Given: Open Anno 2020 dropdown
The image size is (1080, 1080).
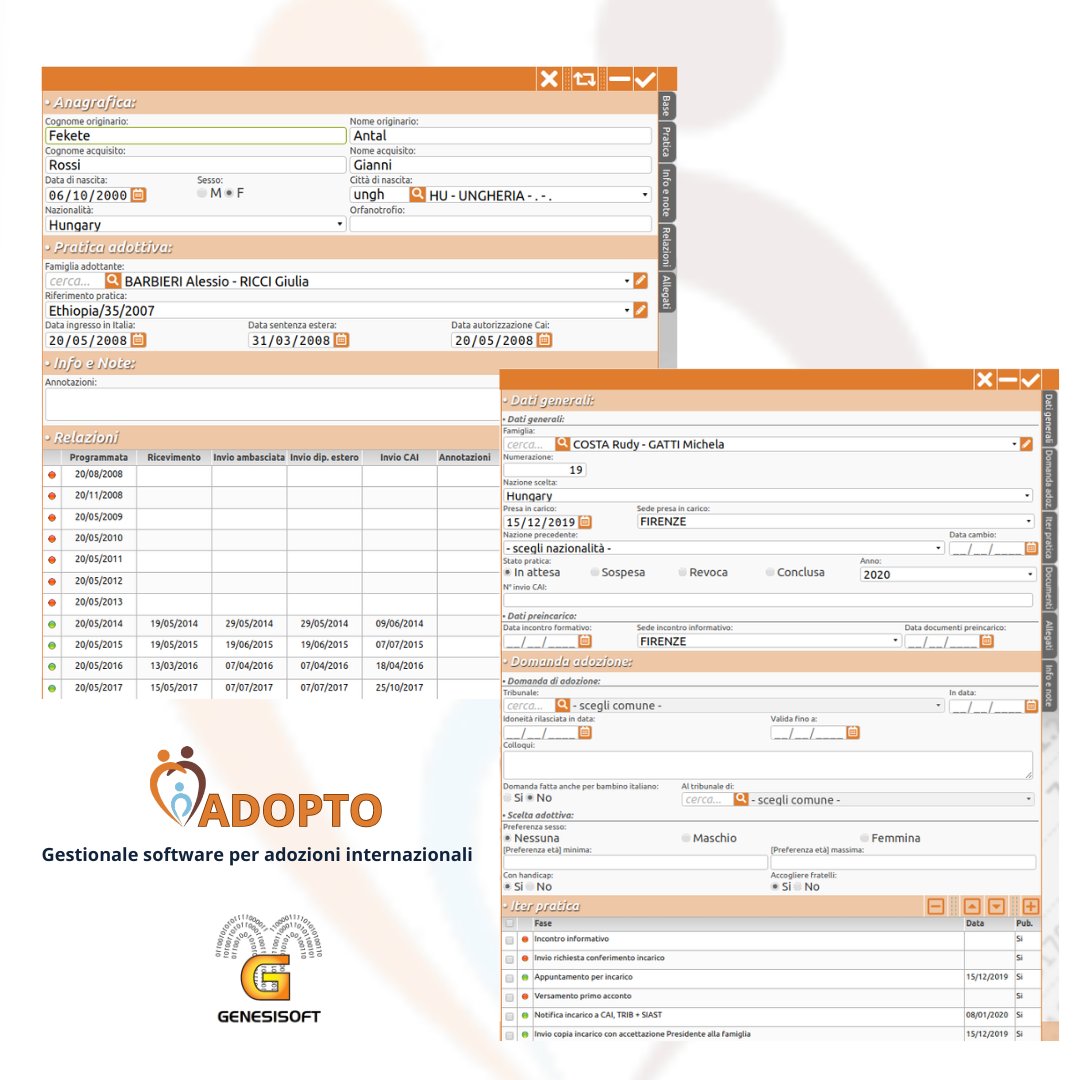Looking at the screenshot, I should 948,574.
